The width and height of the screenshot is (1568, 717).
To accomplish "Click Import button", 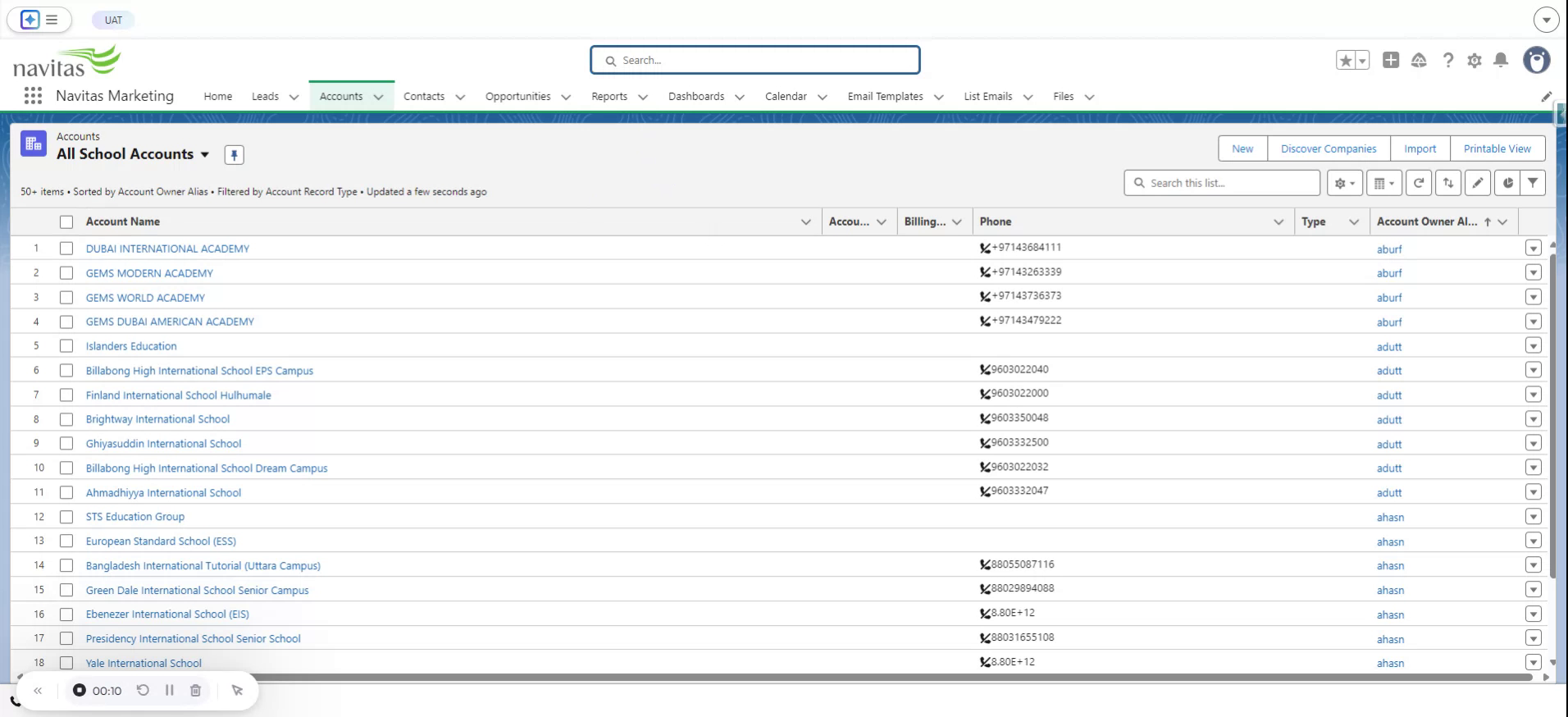I will point(1420,148).
